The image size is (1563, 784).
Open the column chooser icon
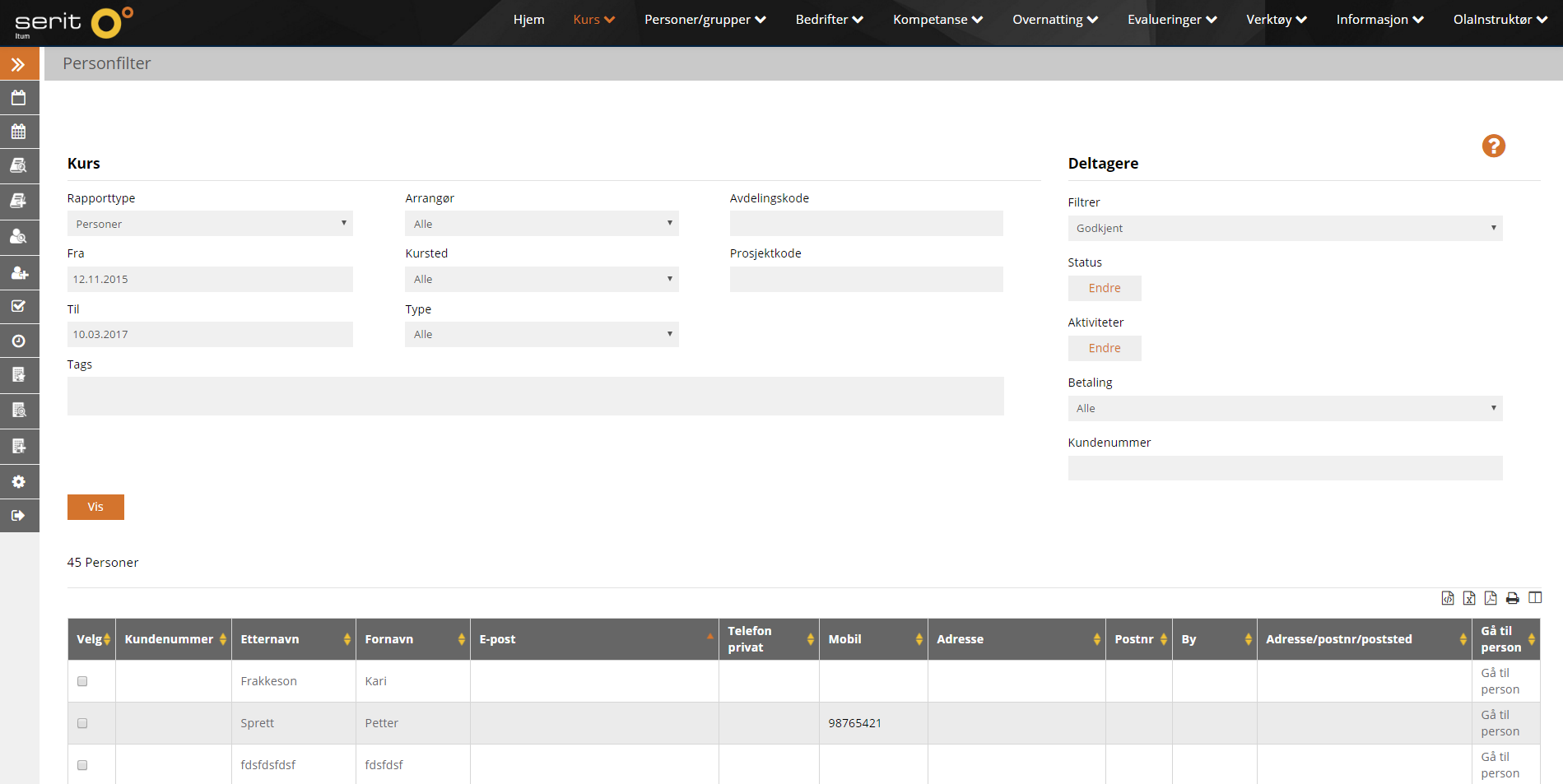coord(1535,597)
